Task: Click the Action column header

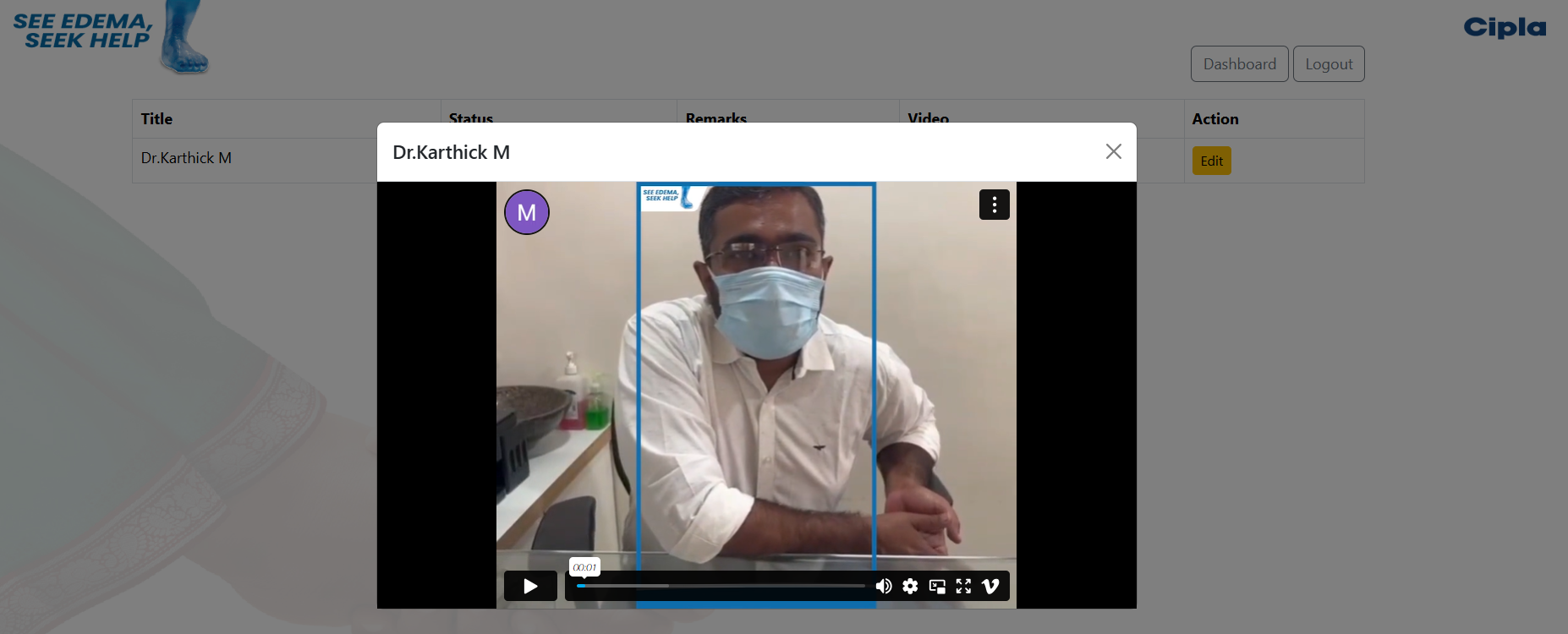Action: point(1214,119)
